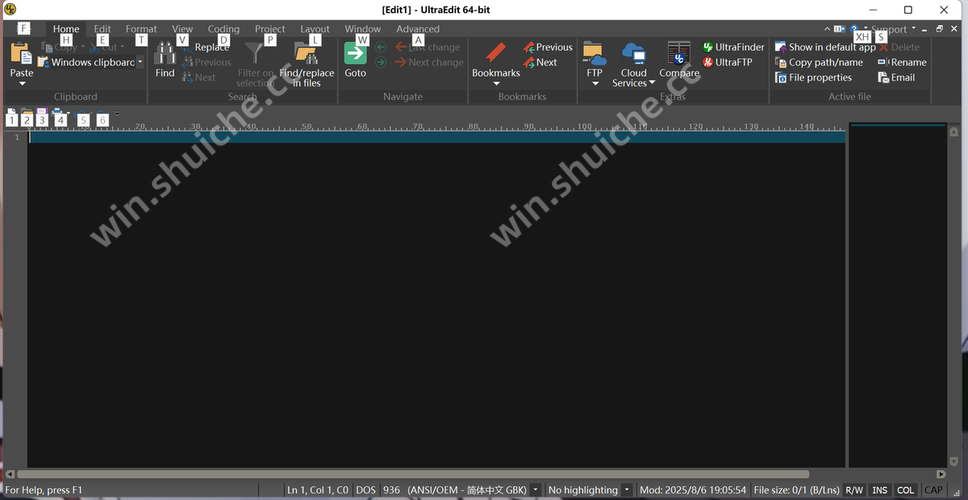This screenshot has width=968, height=500.
Task: Click ribbon display mode icon near Support
Action: [839, 29]
